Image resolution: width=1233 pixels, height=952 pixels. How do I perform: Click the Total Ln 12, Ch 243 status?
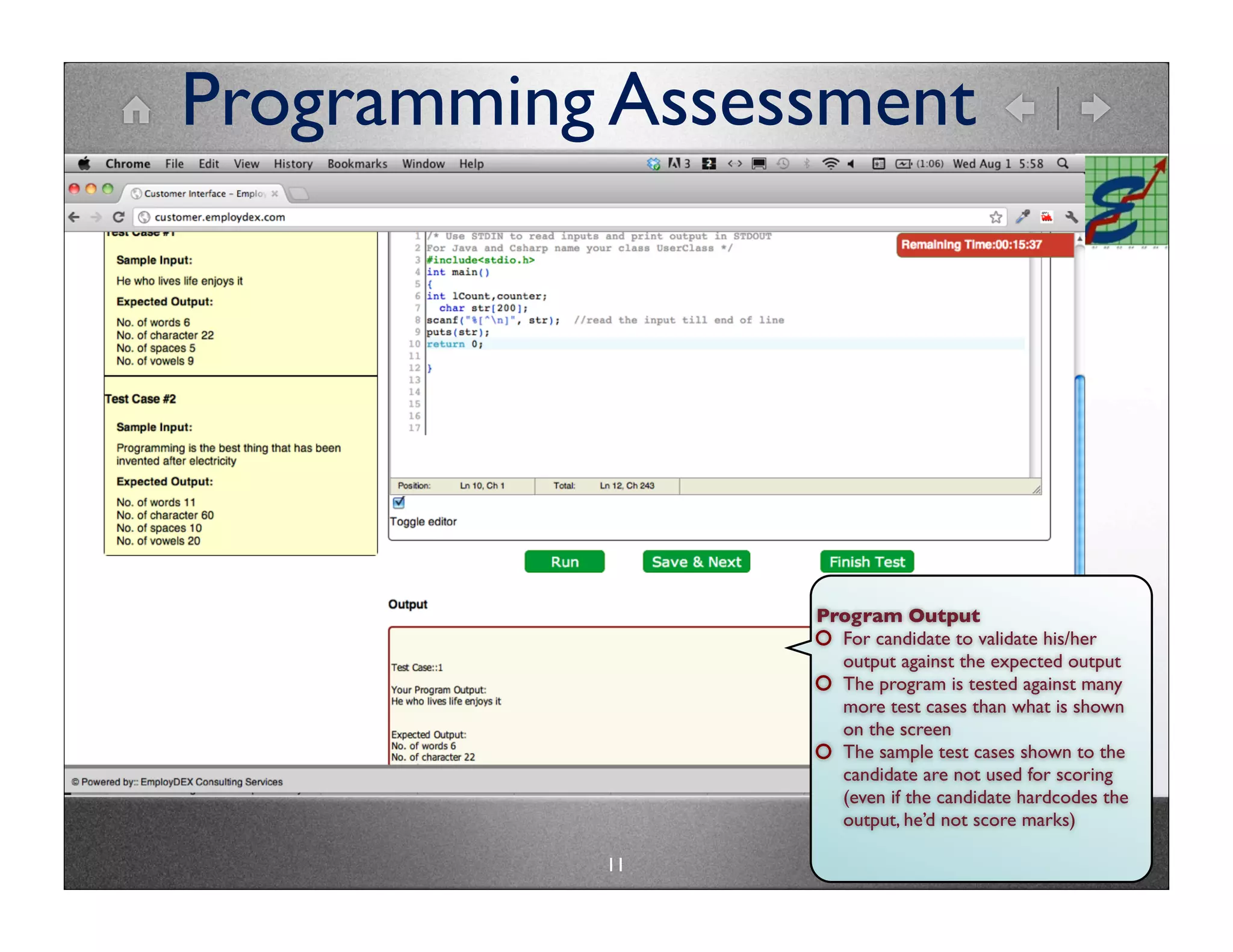(x=604, y=486)
